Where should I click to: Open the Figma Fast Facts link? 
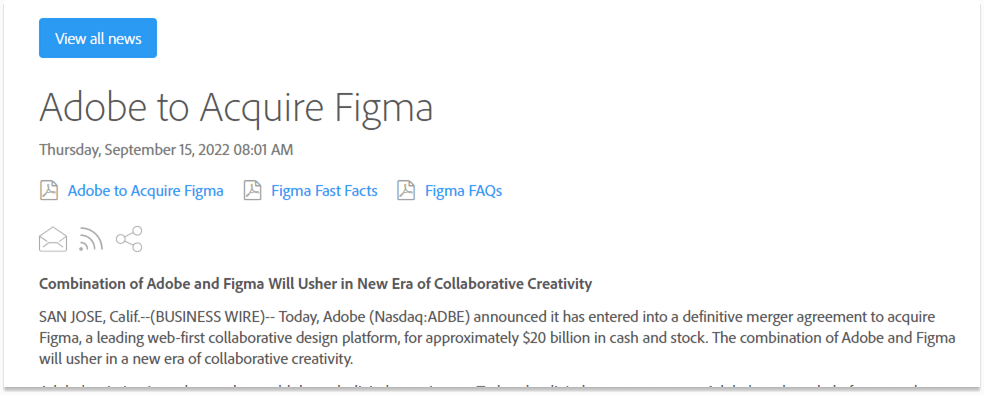pyautogui.click(x=324, y=191)
